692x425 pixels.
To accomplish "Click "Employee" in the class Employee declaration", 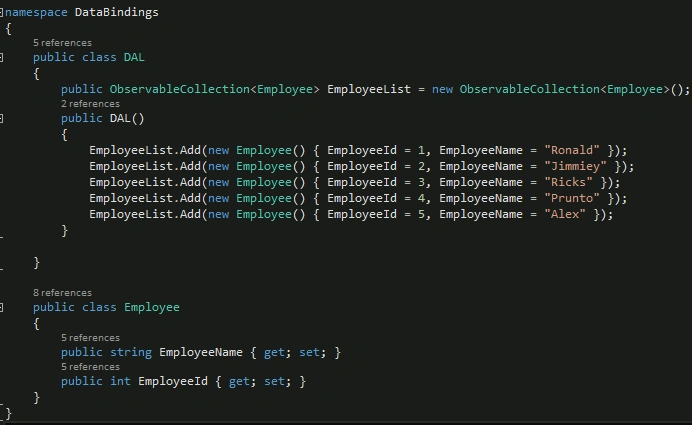I will click(152, 307).
